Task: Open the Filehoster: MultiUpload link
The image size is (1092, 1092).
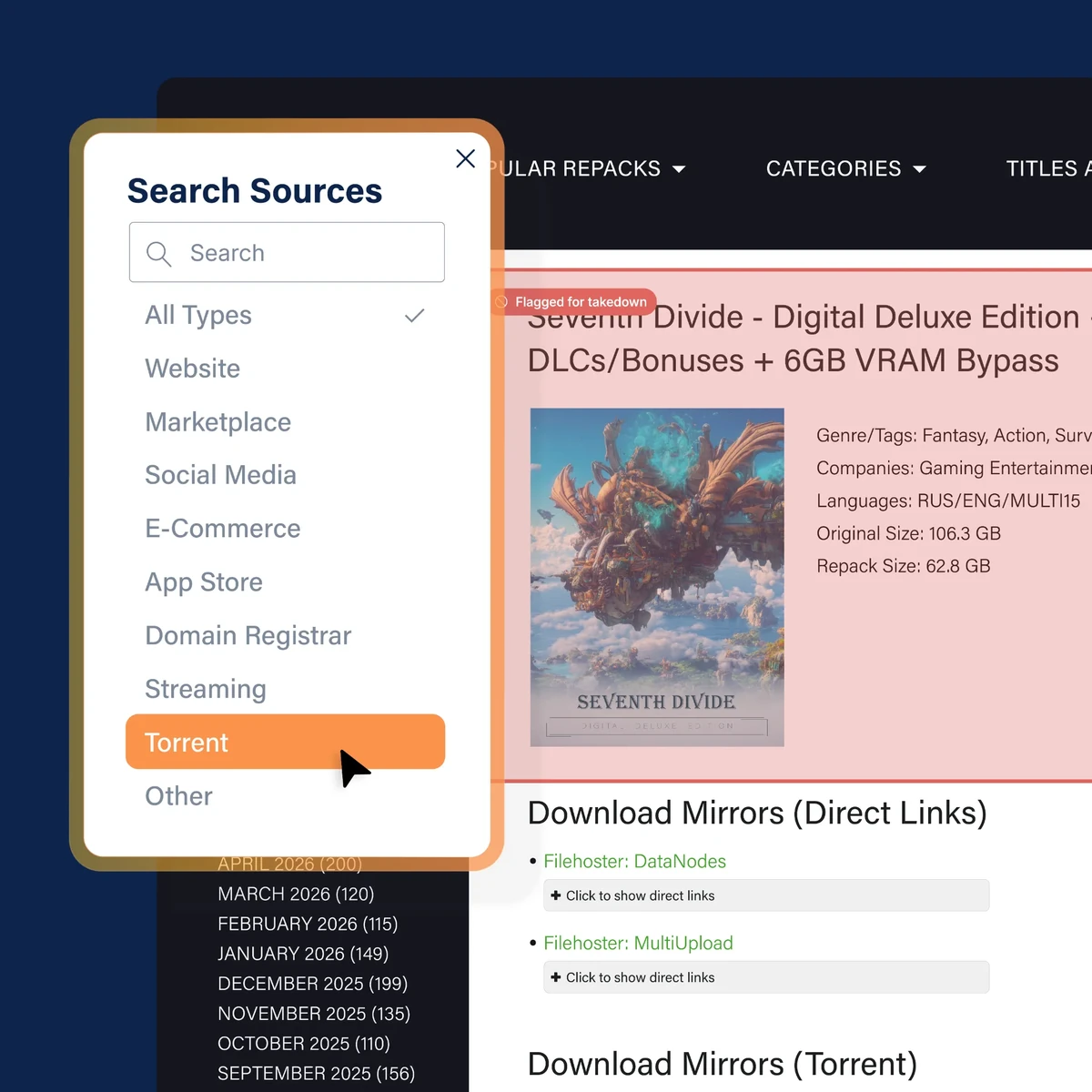Action: pos(638,943)
